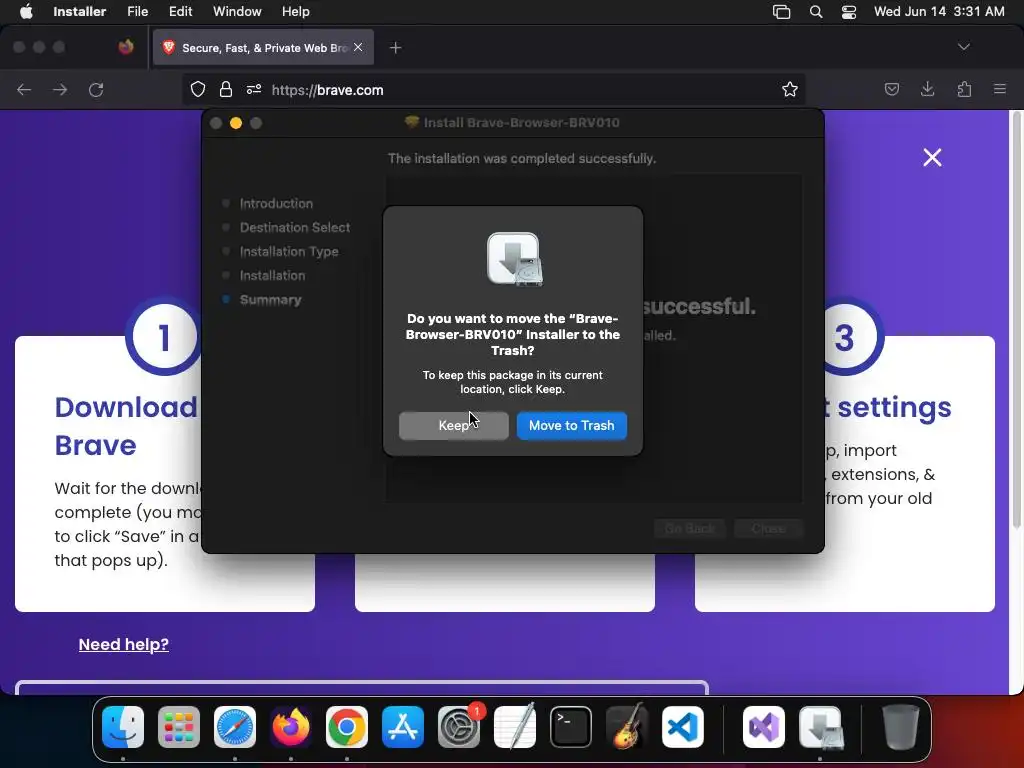Click Introduction step in installer sidebar
1024x768 pixels.
276,204
